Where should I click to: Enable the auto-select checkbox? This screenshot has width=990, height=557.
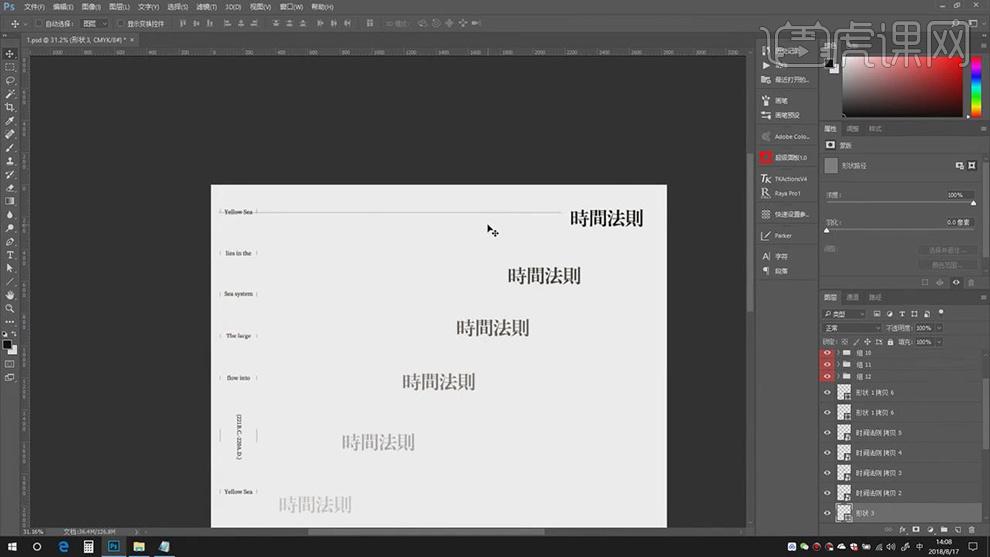click(x=39, y=23)
